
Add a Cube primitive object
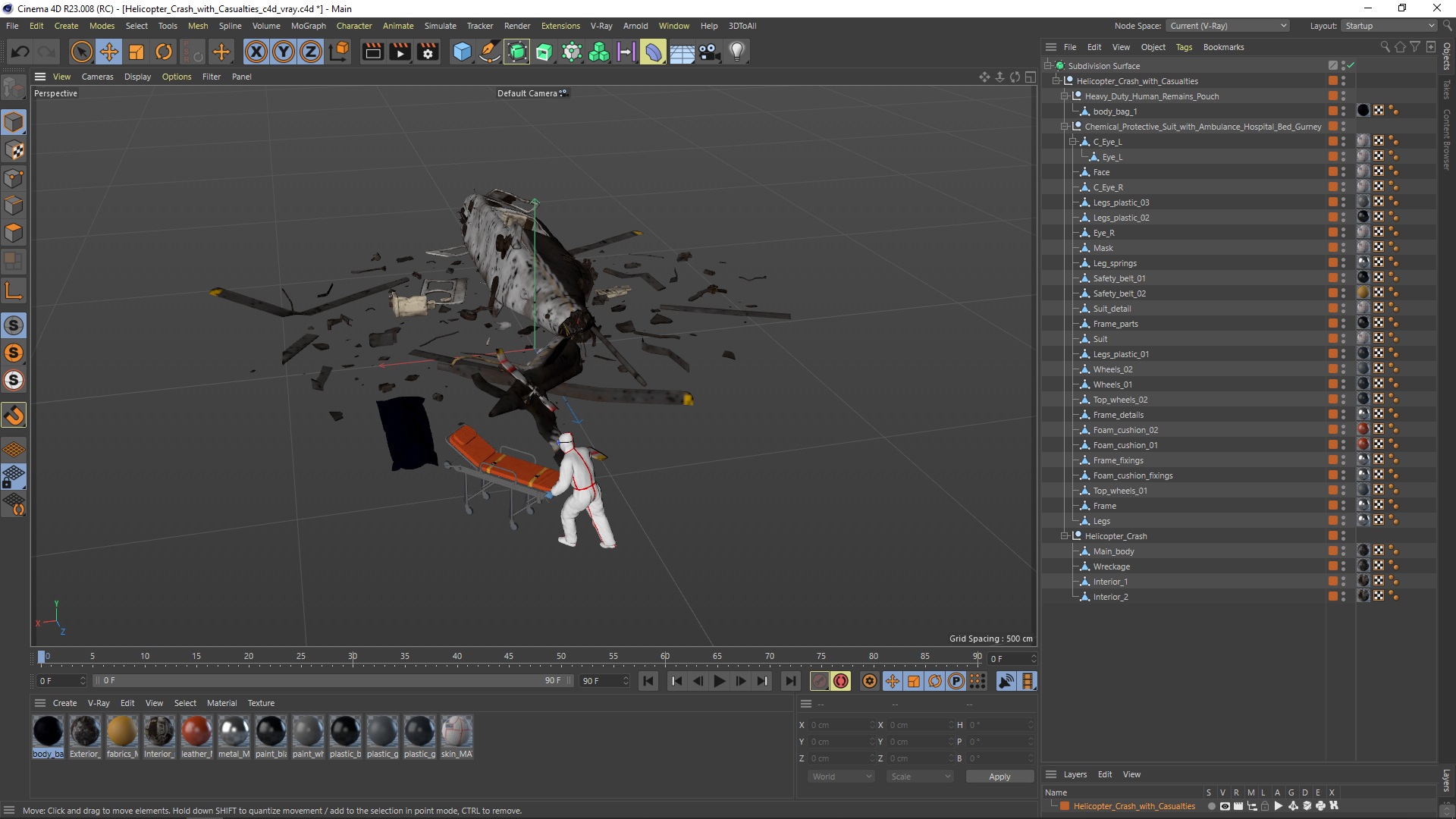(x=462, y=52)
